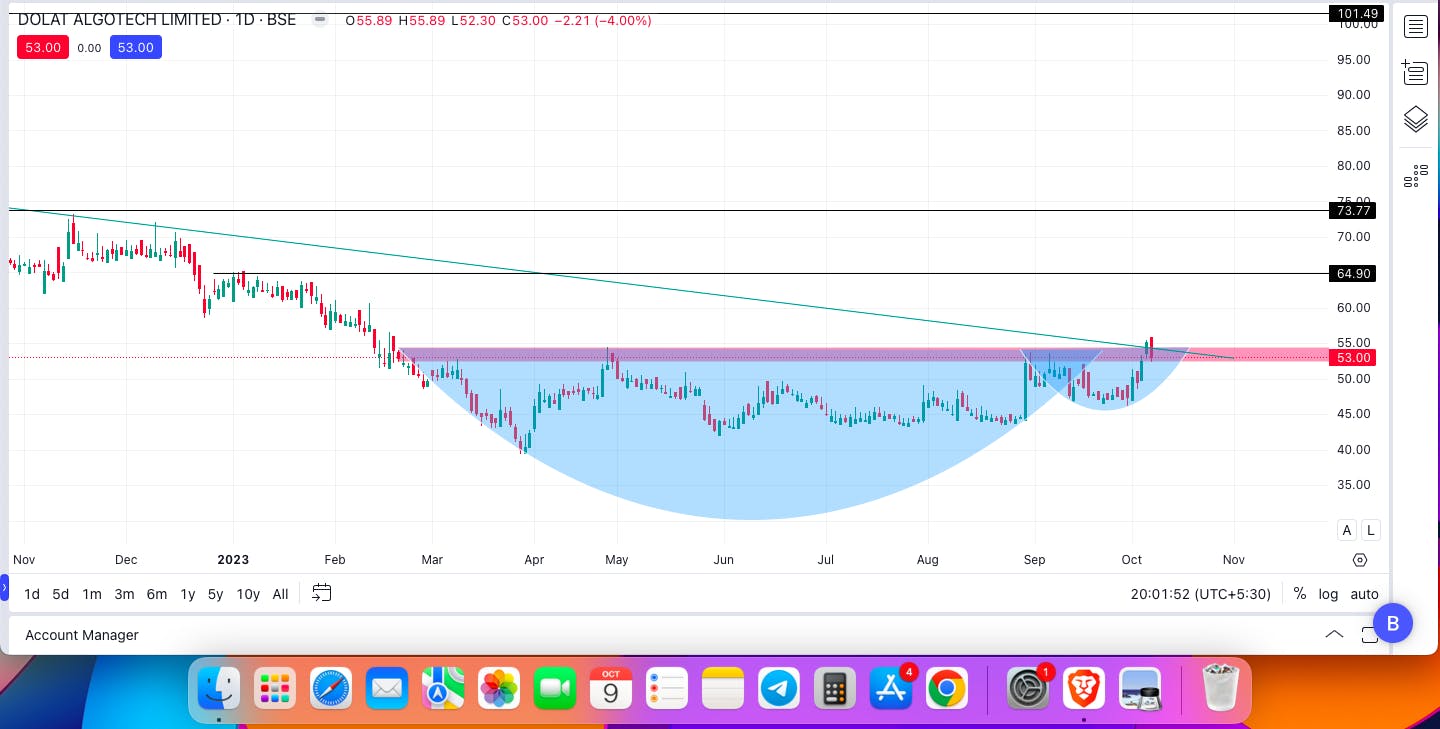This screenshot has height=729, width=1440.
Task: Open the Trash in the Dock
Action: [1220, 689]
